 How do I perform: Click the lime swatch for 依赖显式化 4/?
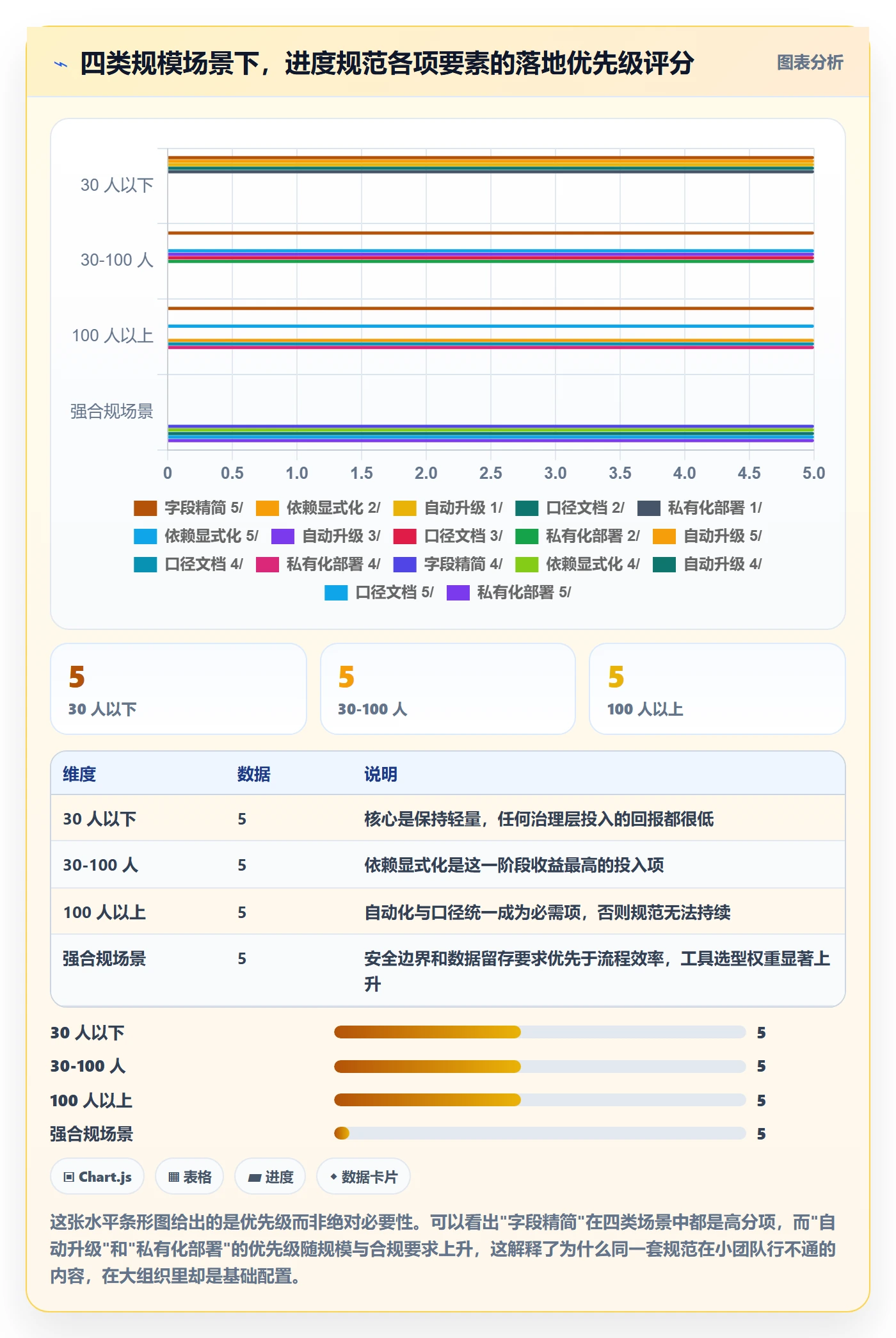pos(527,565)
